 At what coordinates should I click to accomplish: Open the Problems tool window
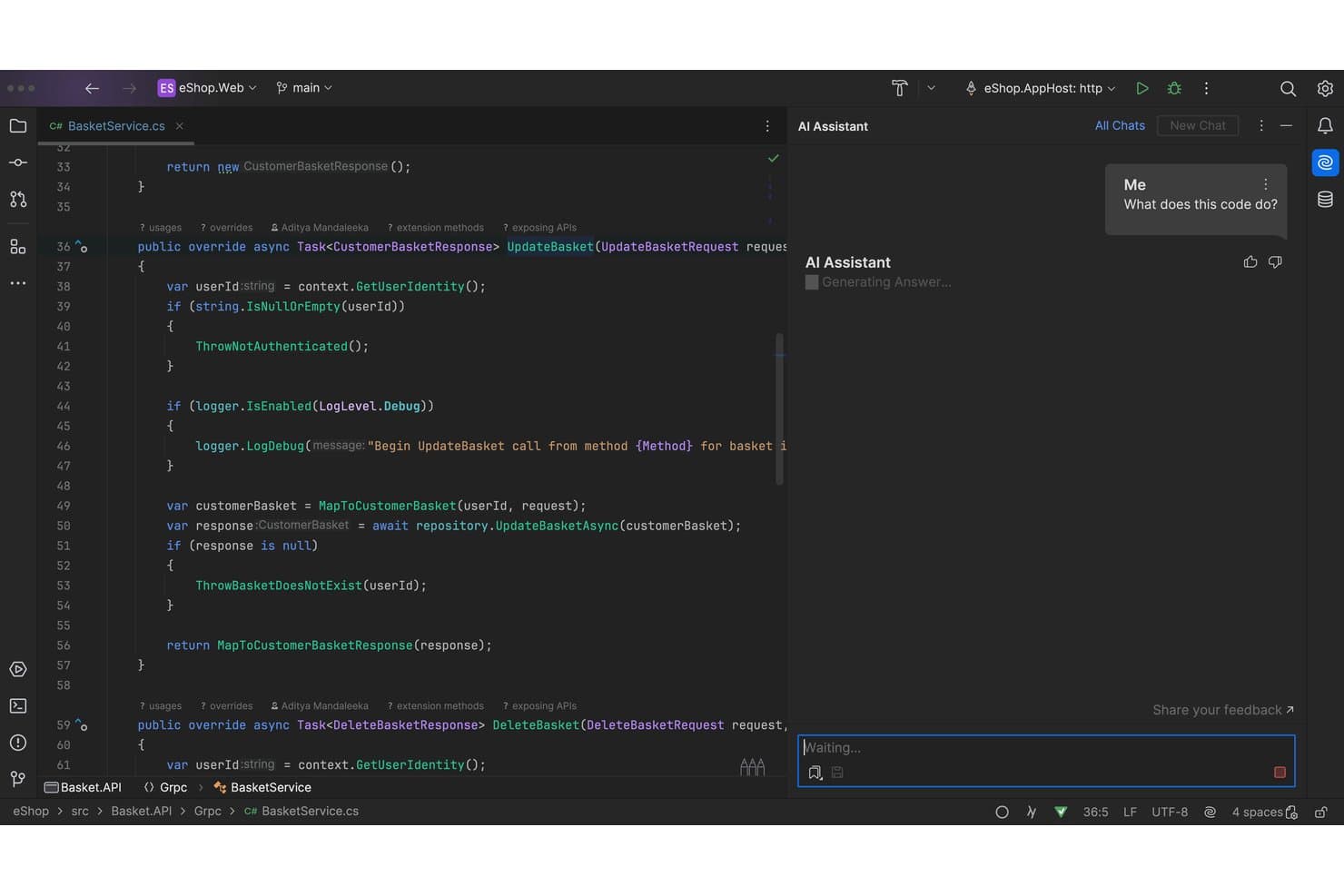click(x=18, y=743)
